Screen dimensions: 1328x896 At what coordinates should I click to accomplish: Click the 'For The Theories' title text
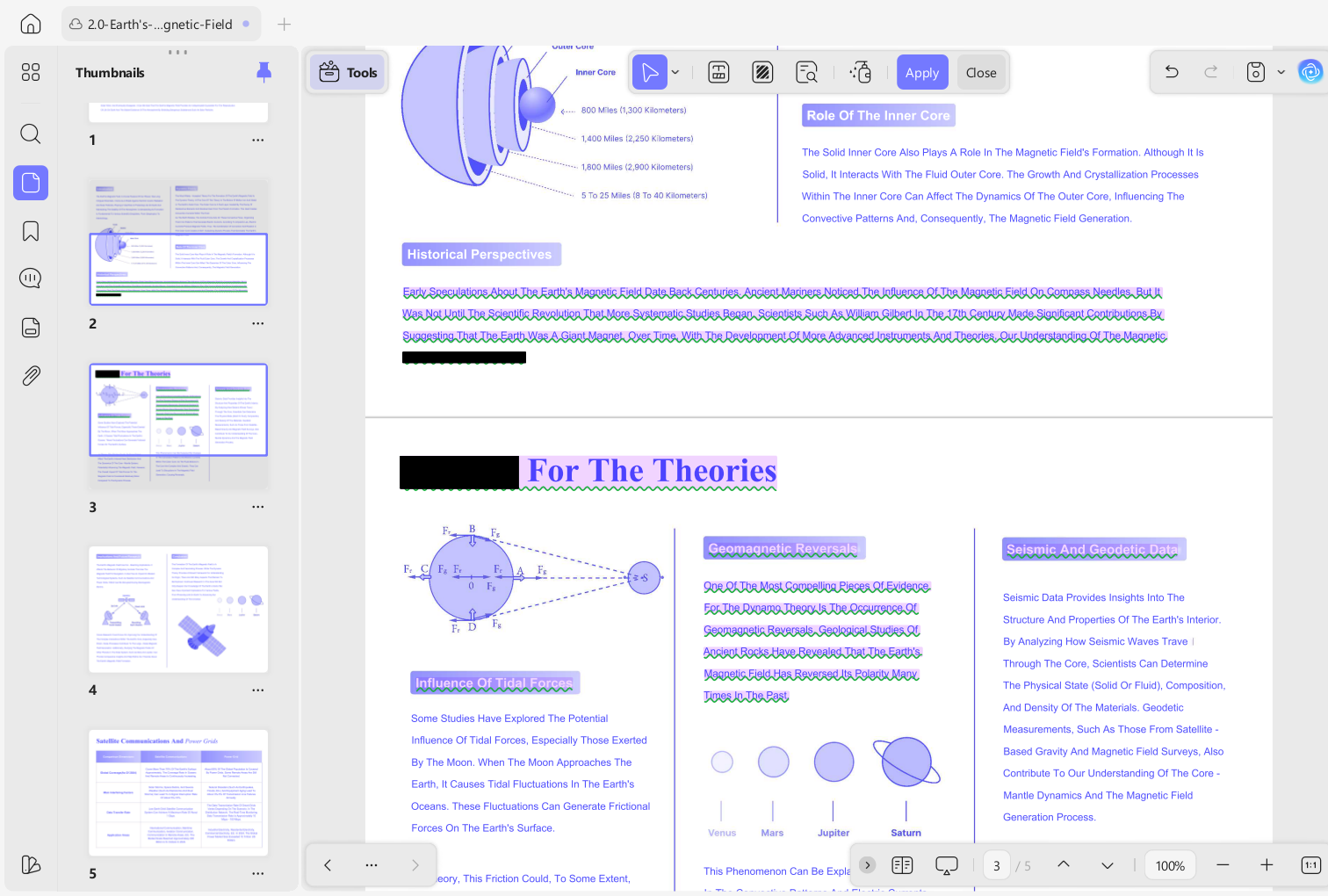pos(653,471)
